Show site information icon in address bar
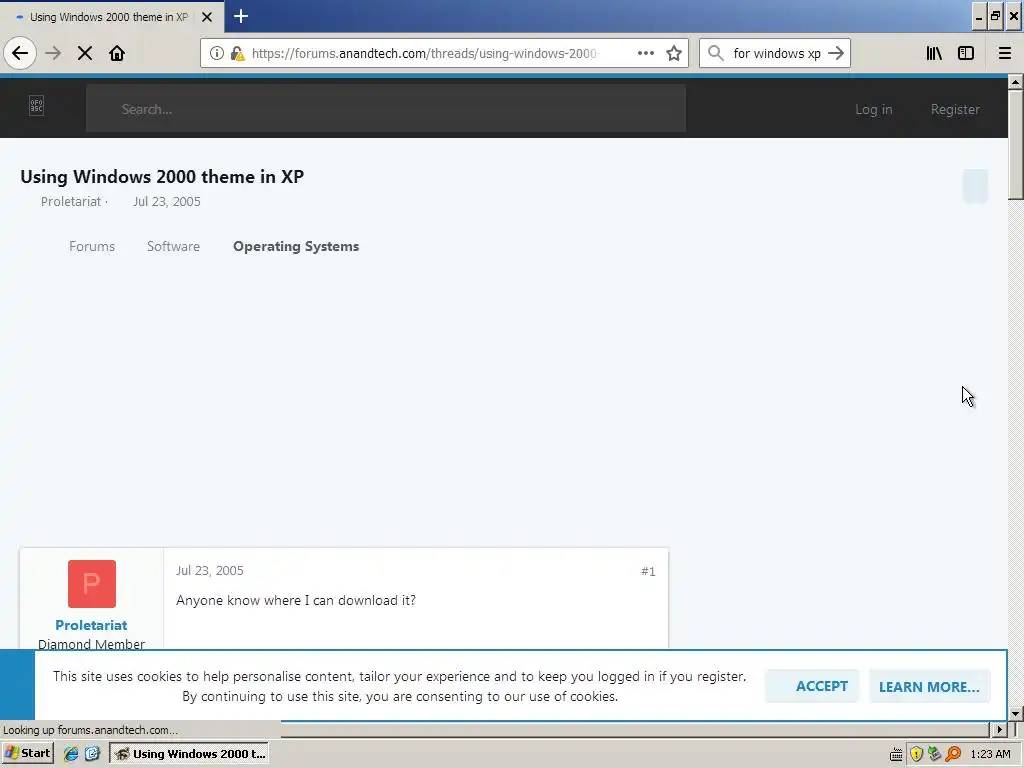The image size is (1024, 768). click(217, 53)
